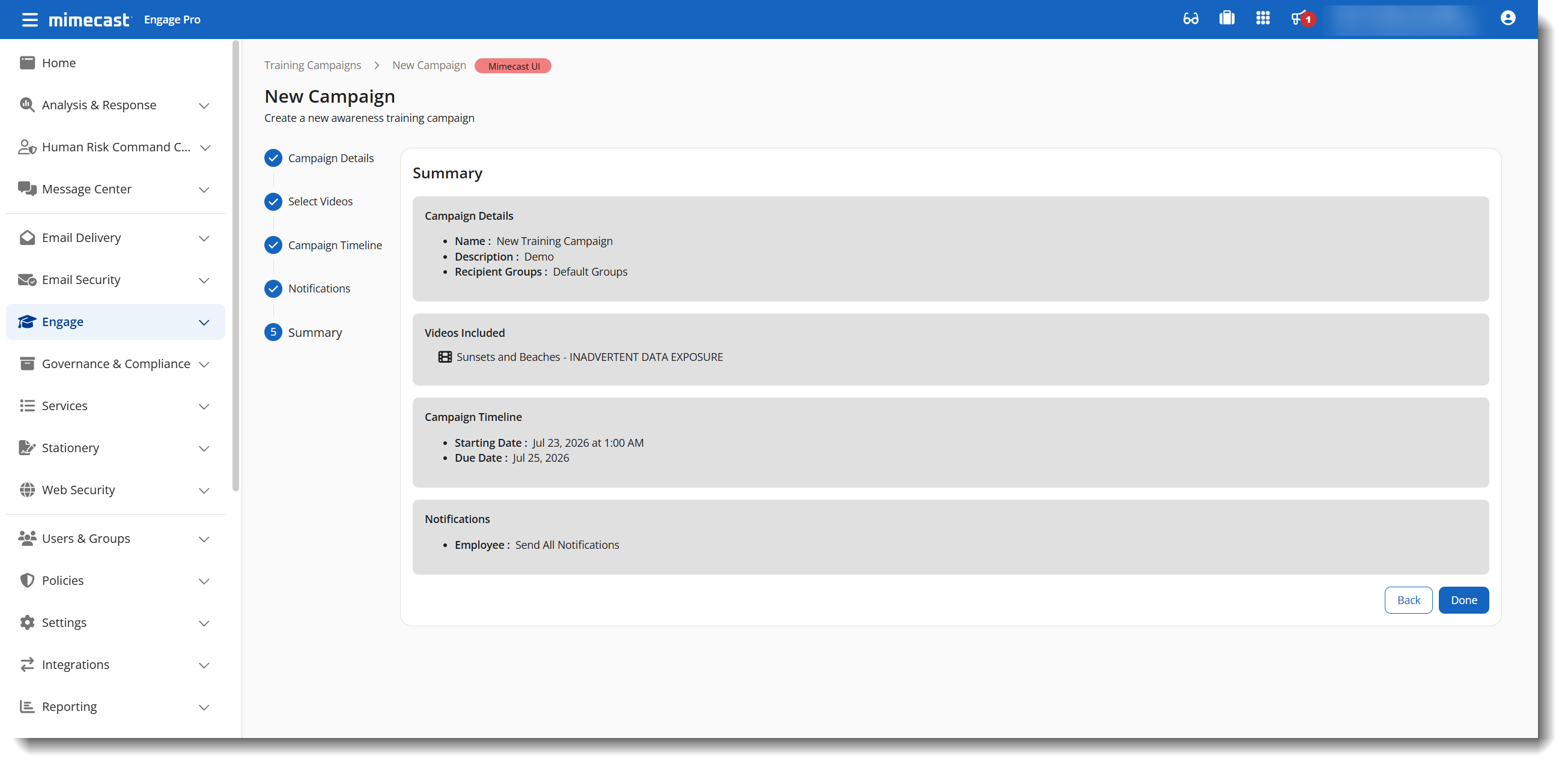Collapse the Engage menu chevron
This screenshot has width=1568, height=768.
(204, 322)
